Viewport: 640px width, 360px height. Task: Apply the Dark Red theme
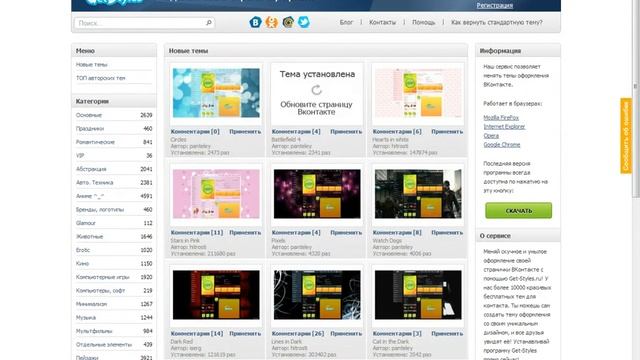point(245,333)
